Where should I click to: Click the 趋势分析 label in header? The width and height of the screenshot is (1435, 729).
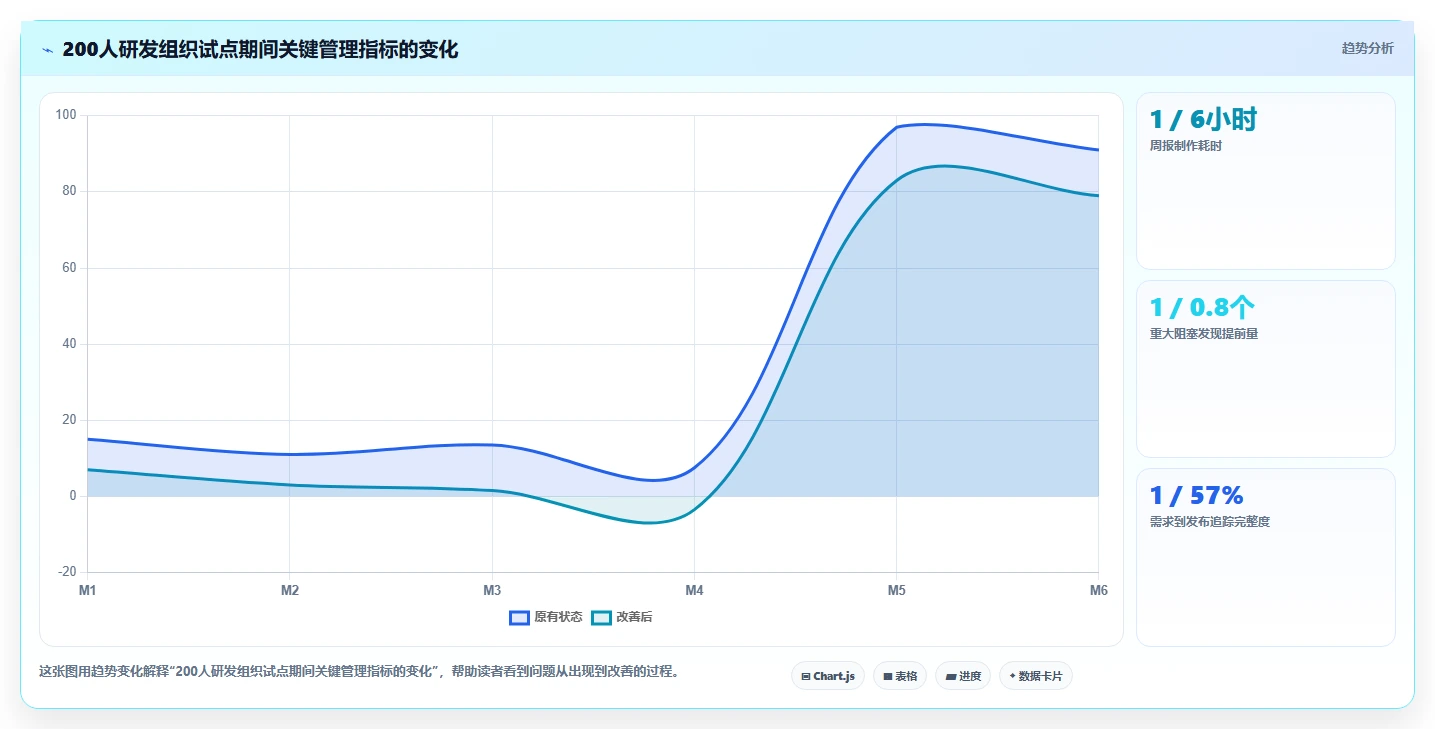(x=1367, y=49)
